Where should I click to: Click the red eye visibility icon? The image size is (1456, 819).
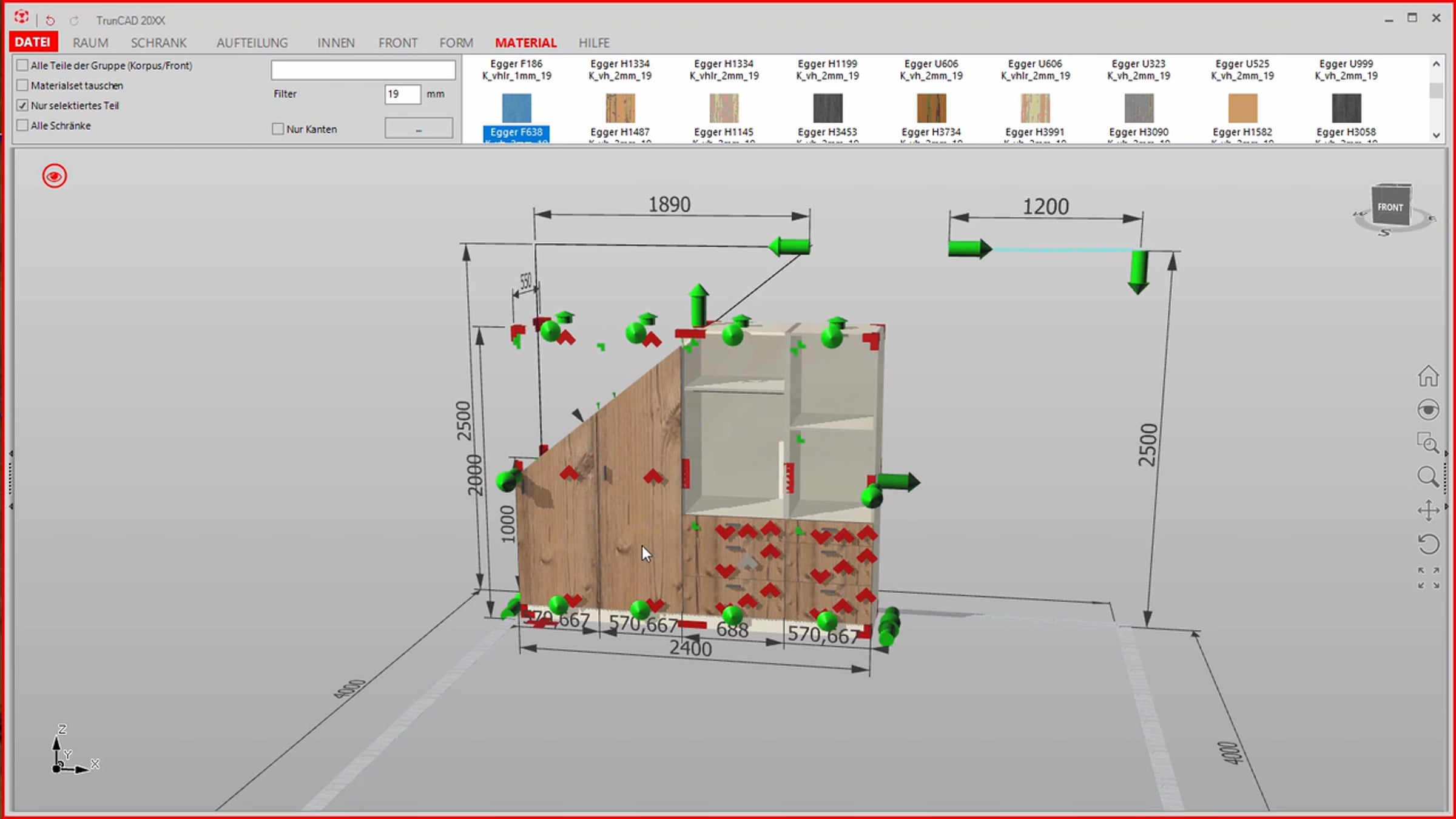[54, 176]
